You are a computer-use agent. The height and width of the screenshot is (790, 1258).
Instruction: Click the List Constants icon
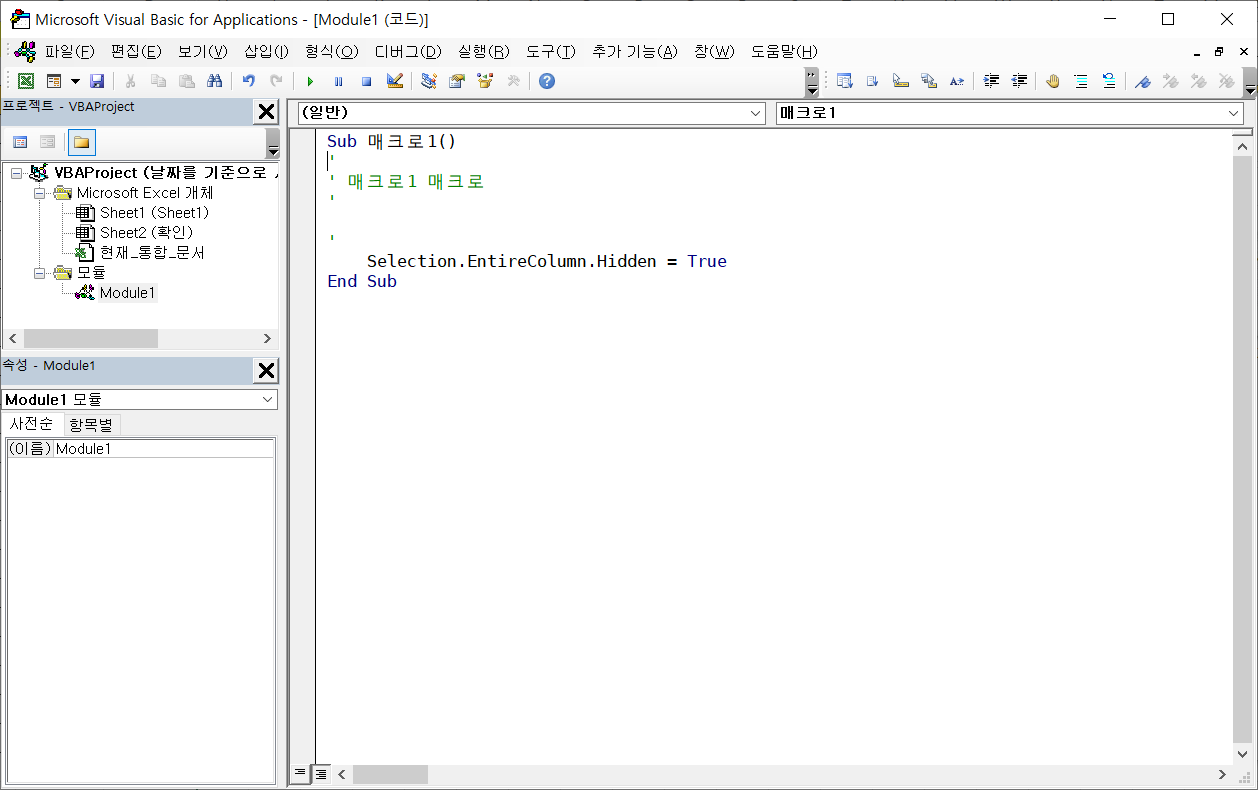point(872,81)
